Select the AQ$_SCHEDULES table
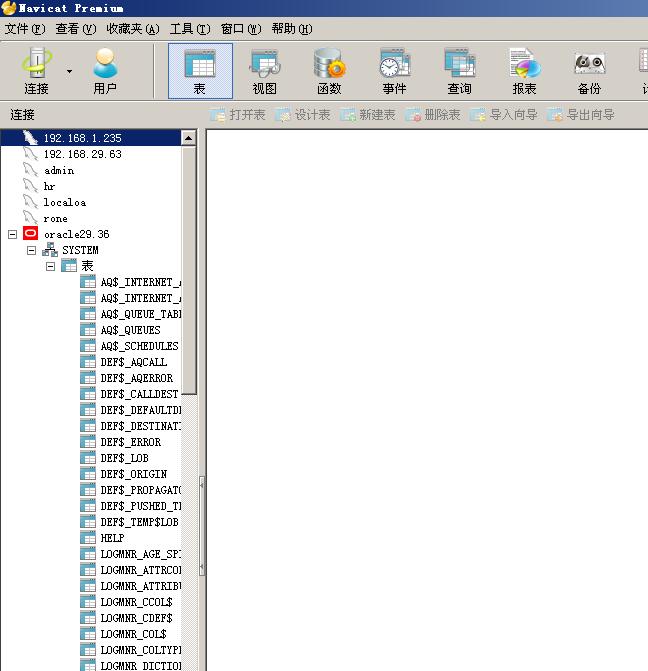648x671 pixels. (140, 346)
